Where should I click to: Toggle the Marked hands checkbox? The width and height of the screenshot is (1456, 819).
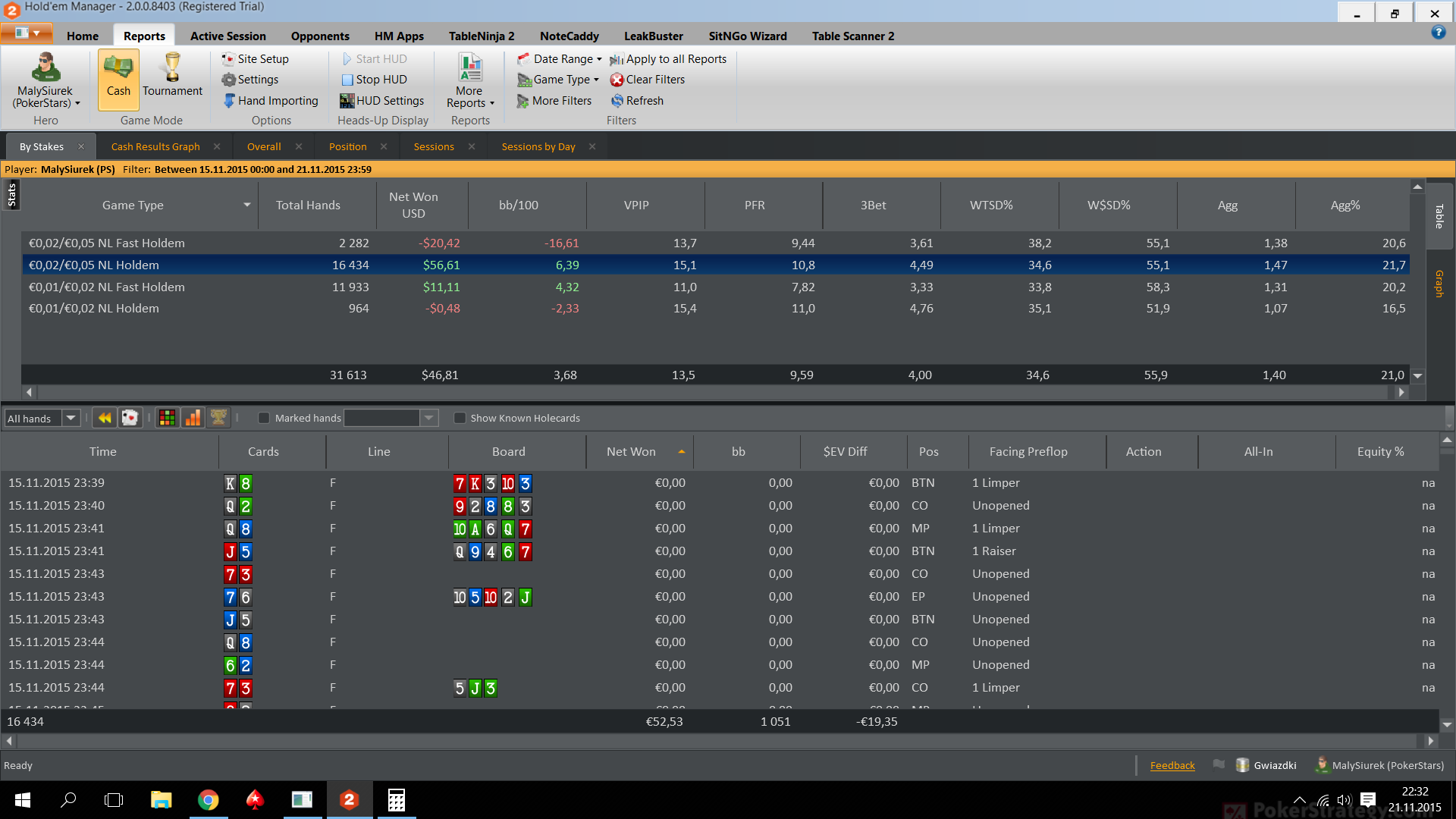click(x=264, y=418)
